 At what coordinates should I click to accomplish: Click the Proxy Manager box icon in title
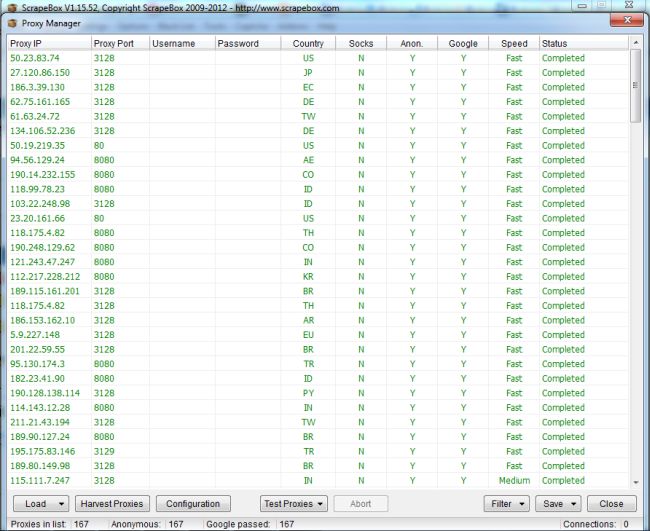12,23
